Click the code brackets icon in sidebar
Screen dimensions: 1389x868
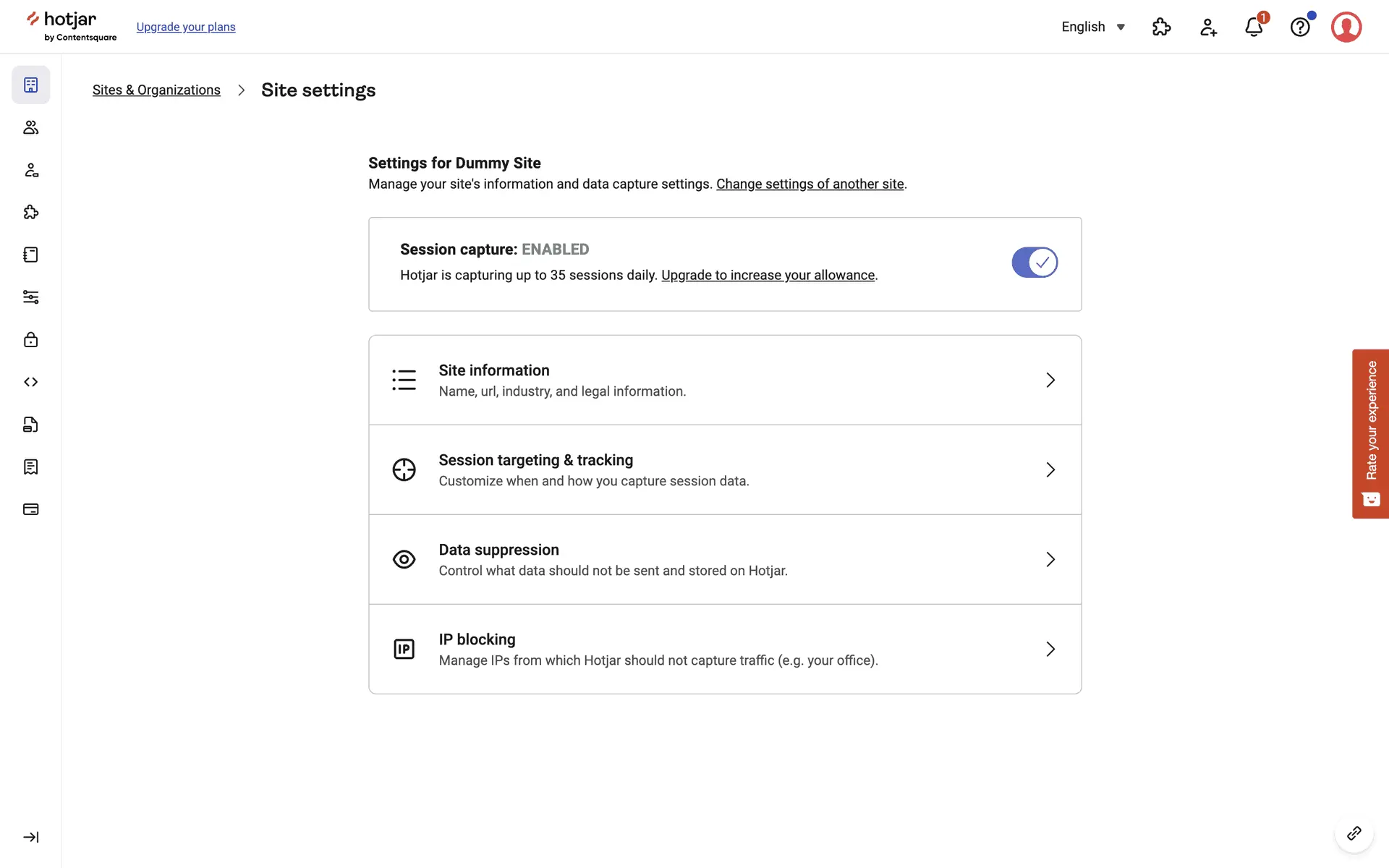pyautogui.click(x=30, y=382)
